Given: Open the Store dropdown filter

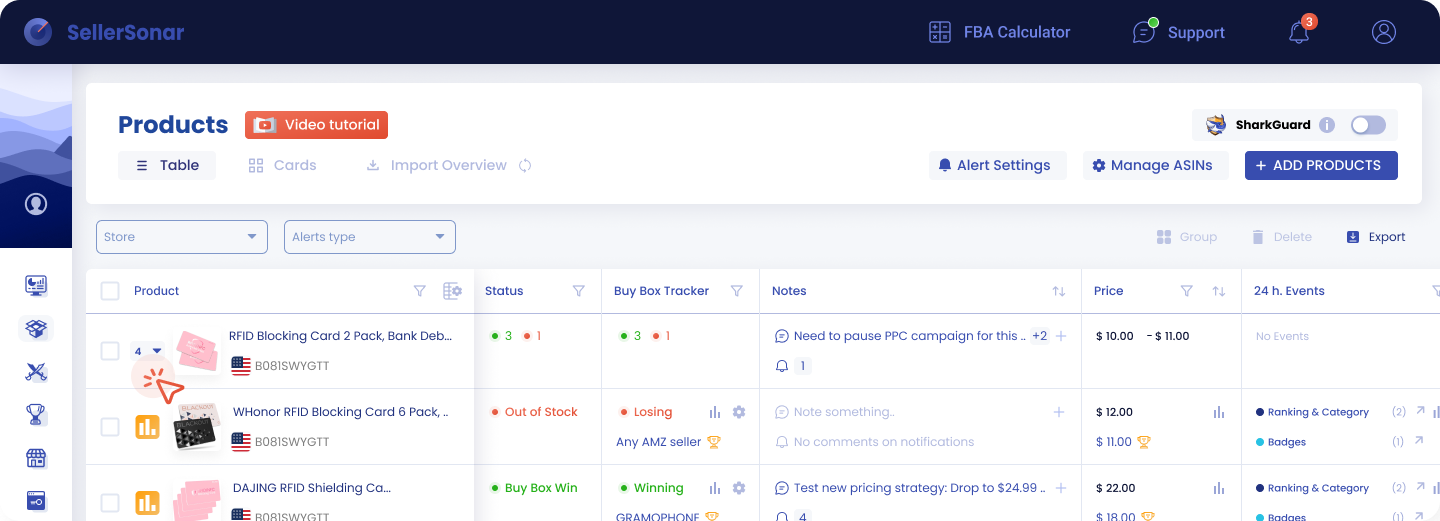Looking at the screenshot, I should [x=182, y=237].
